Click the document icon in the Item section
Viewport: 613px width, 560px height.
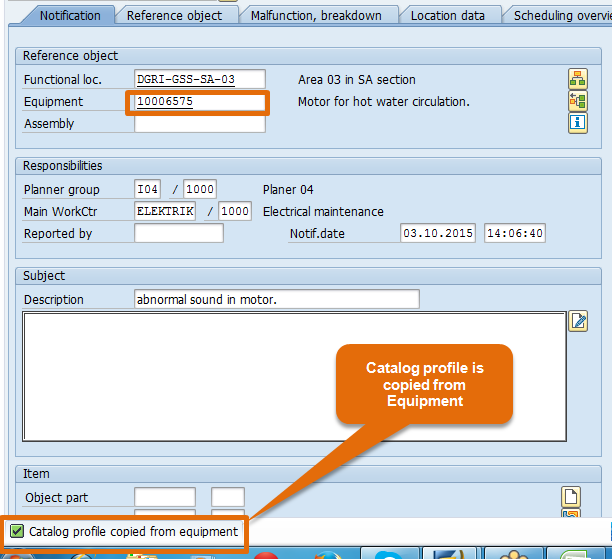pos(571,497)
